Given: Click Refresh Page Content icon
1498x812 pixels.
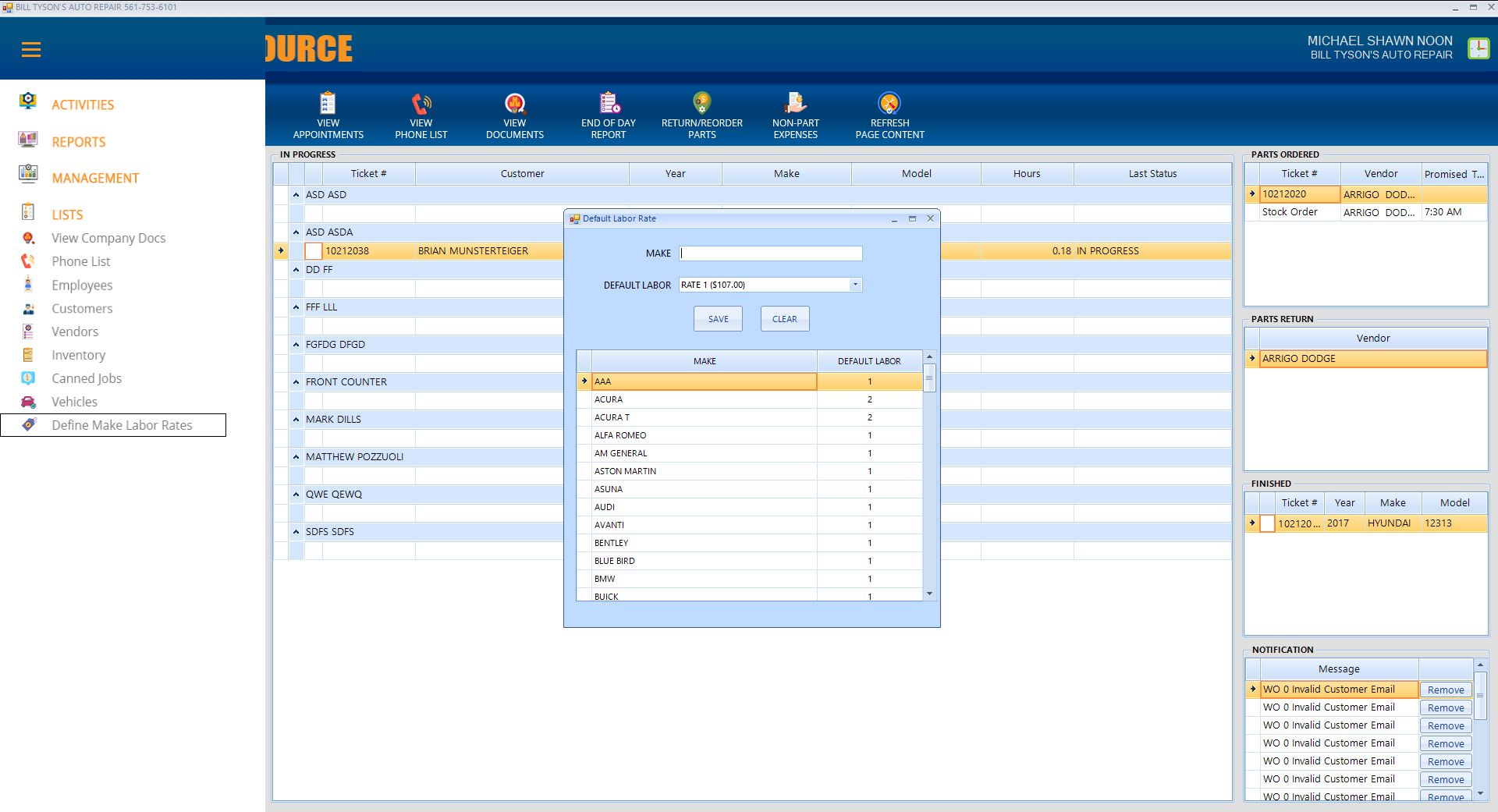Looking at the screenshot, I should pos(889,104).
